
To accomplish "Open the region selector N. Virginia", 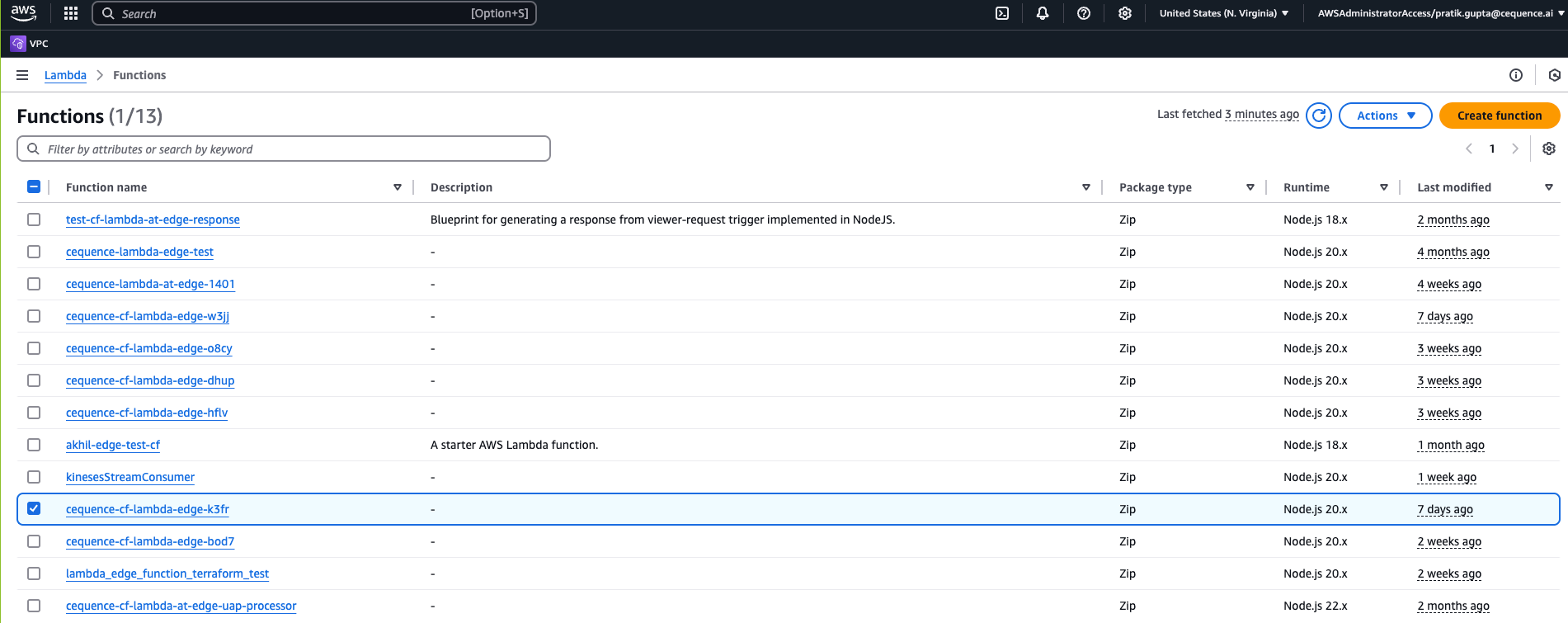I will pyautogui.click(x=1224, y=13).
